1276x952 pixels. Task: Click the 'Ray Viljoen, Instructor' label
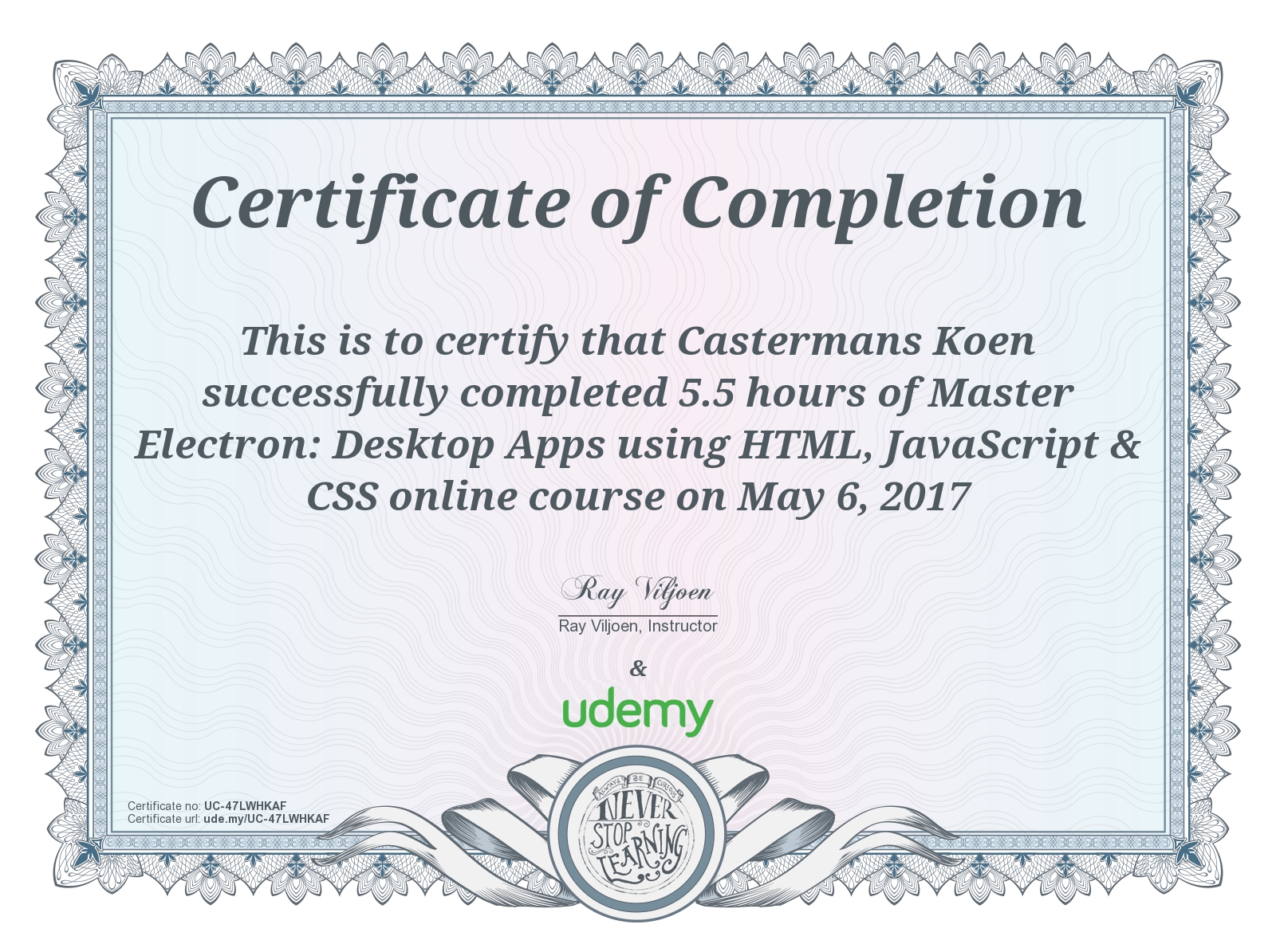pos(637,626)
